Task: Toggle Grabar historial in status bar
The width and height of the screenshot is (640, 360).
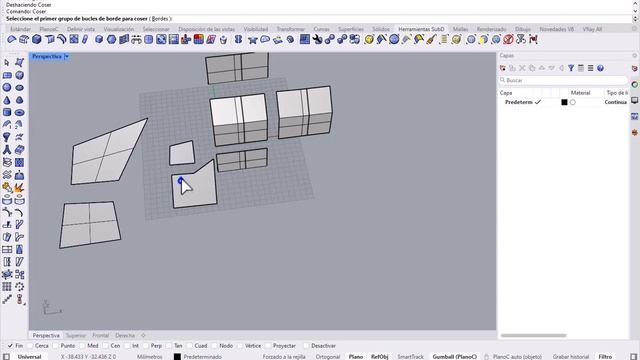Action: pos(571,356)
